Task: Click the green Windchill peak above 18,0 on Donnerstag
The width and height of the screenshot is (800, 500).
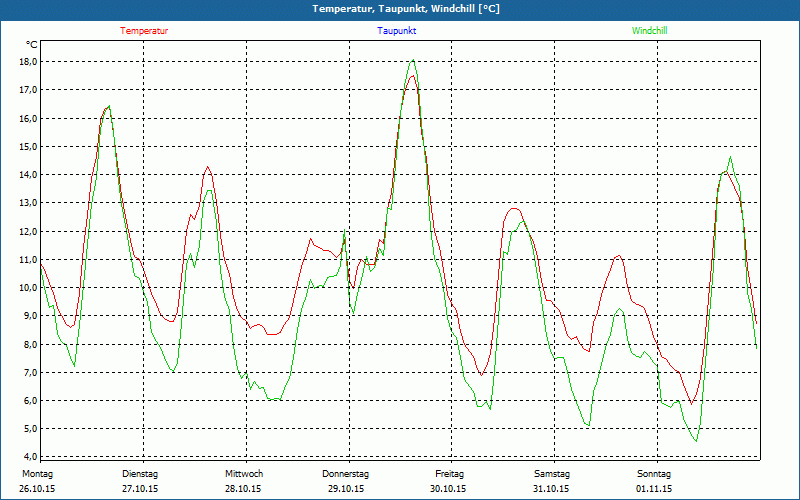Action: coord(413,60)
